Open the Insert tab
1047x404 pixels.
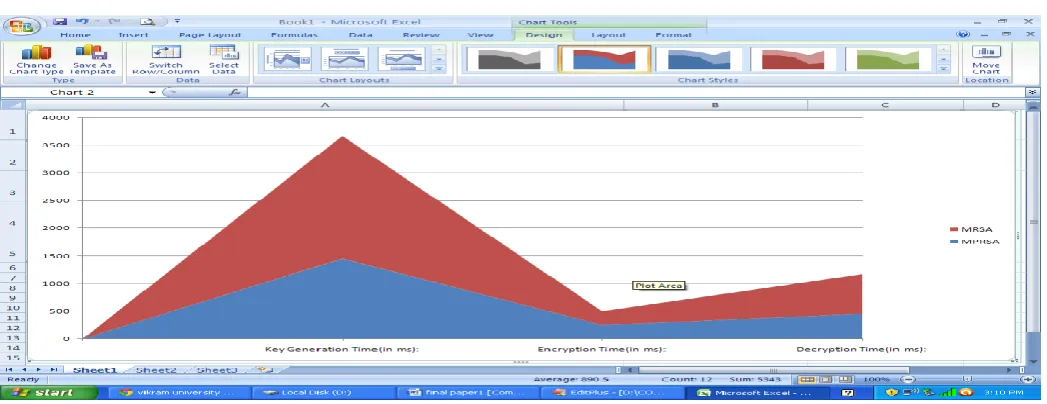134,35
